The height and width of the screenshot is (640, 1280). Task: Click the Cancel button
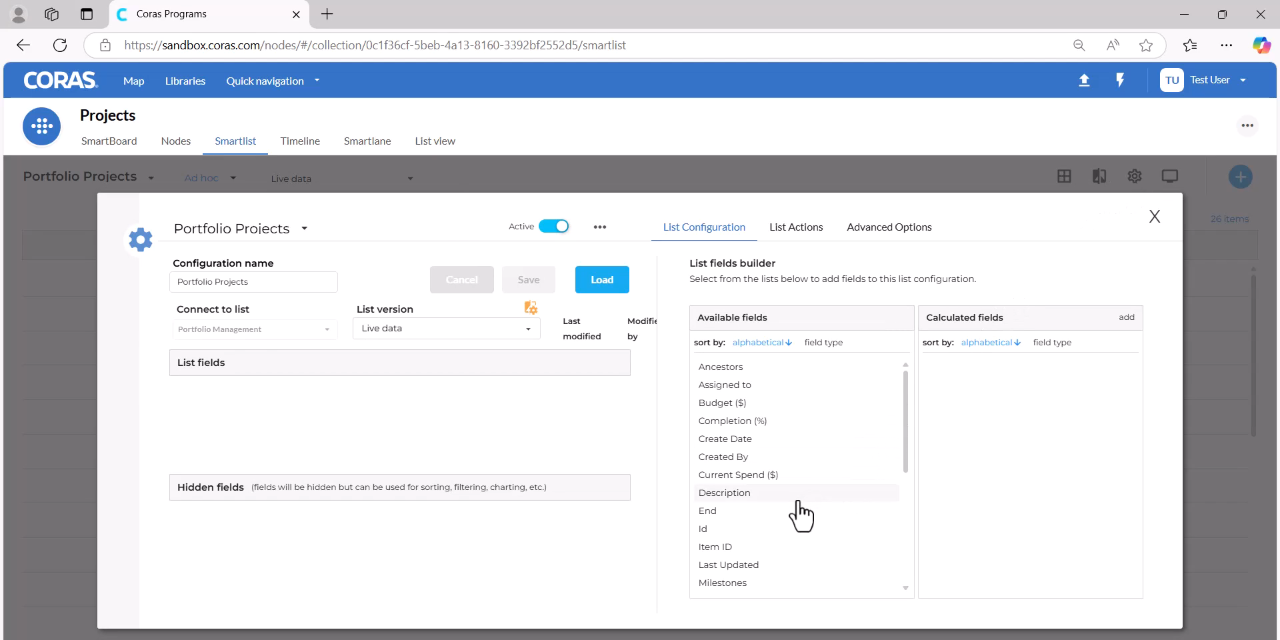click(462, 280)
